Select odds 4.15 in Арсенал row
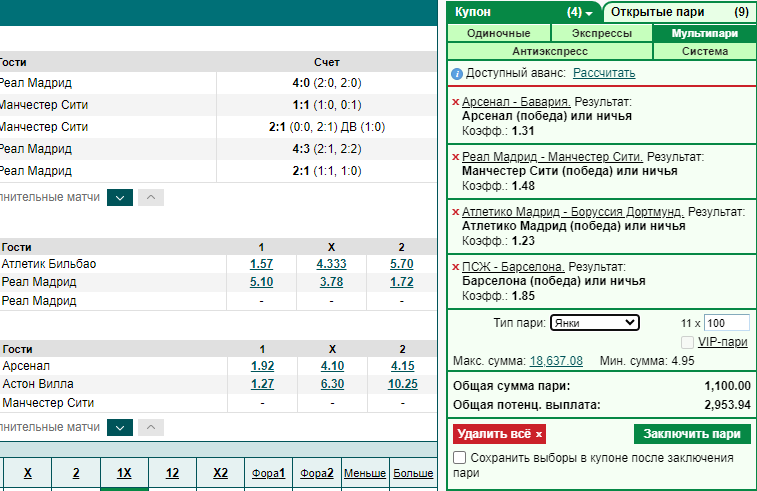The width and height of the screenshot is (757, 491). (x=403, y=366)
